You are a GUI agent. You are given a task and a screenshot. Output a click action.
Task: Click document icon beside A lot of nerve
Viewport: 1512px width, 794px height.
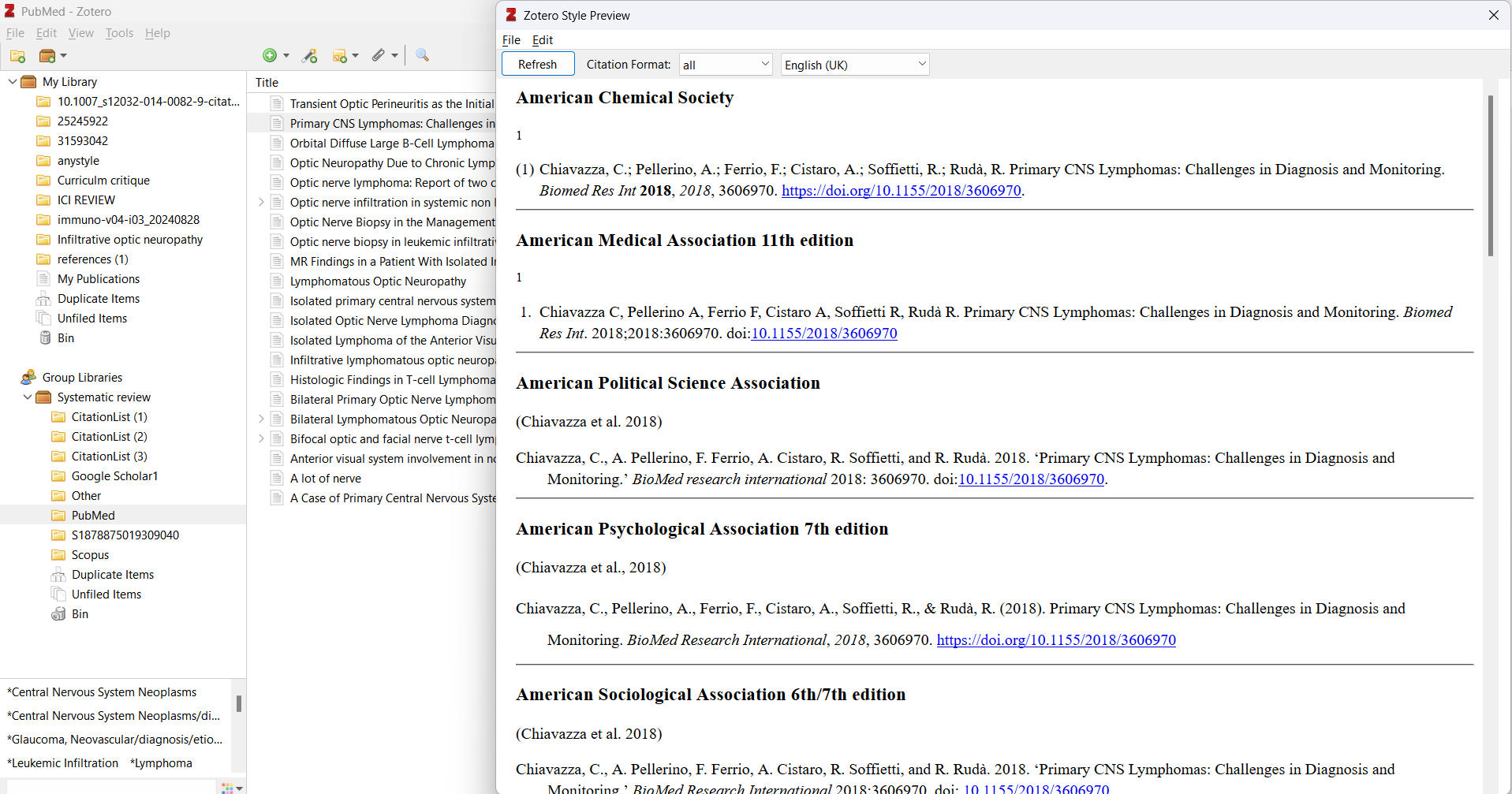[277, 478]
